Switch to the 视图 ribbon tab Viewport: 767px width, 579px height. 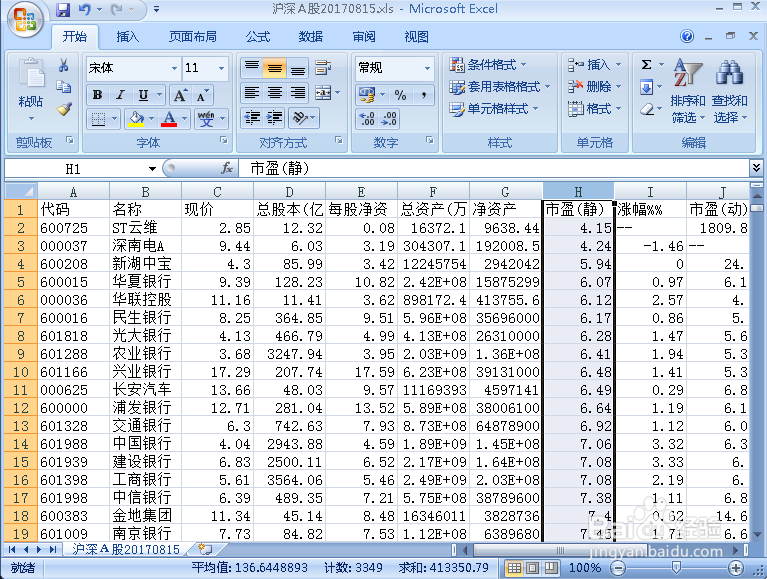416,37
